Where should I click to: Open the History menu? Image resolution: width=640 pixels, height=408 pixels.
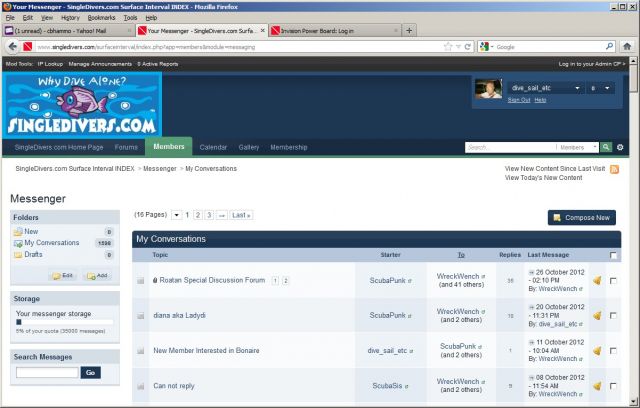point(70,18)
